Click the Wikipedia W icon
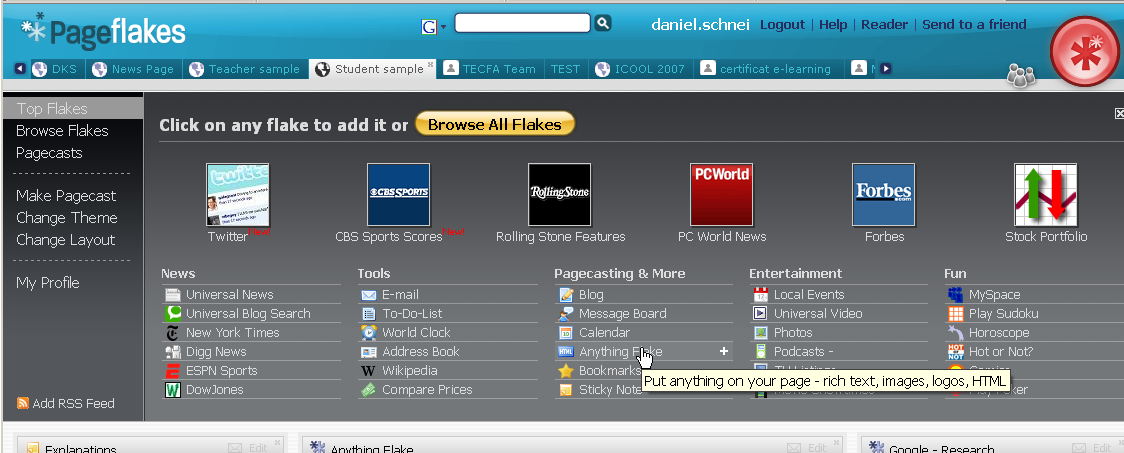 tap(369, 371)
